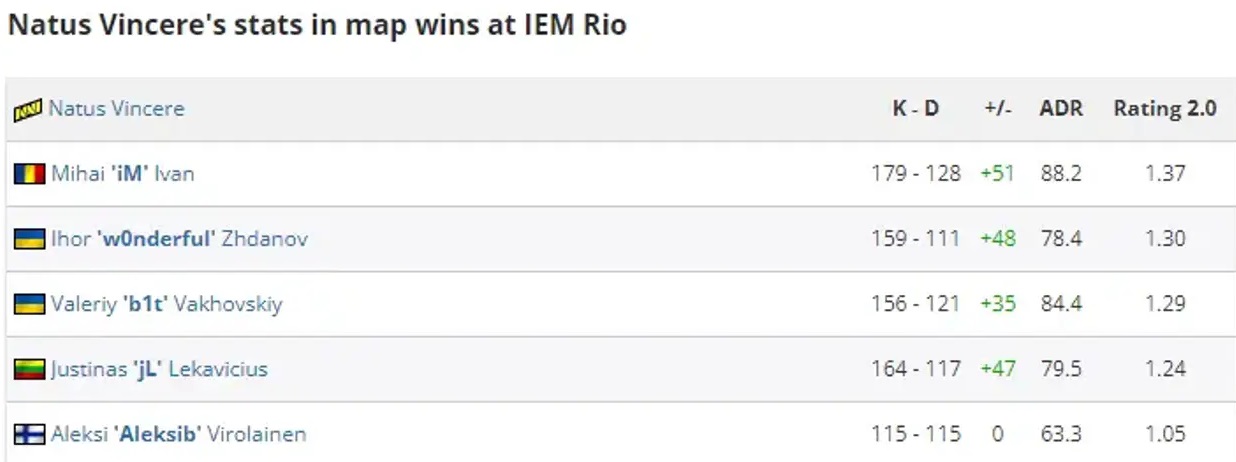
Task: Click the Romanian flag next to iM
Action: 29,174
